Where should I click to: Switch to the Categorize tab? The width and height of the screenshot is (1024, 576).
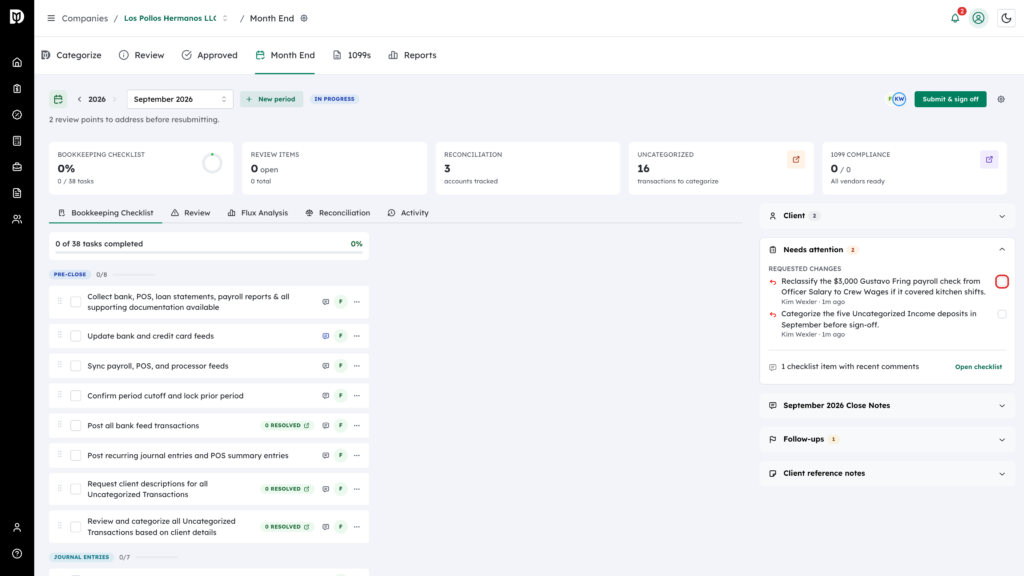coord(71,56)
